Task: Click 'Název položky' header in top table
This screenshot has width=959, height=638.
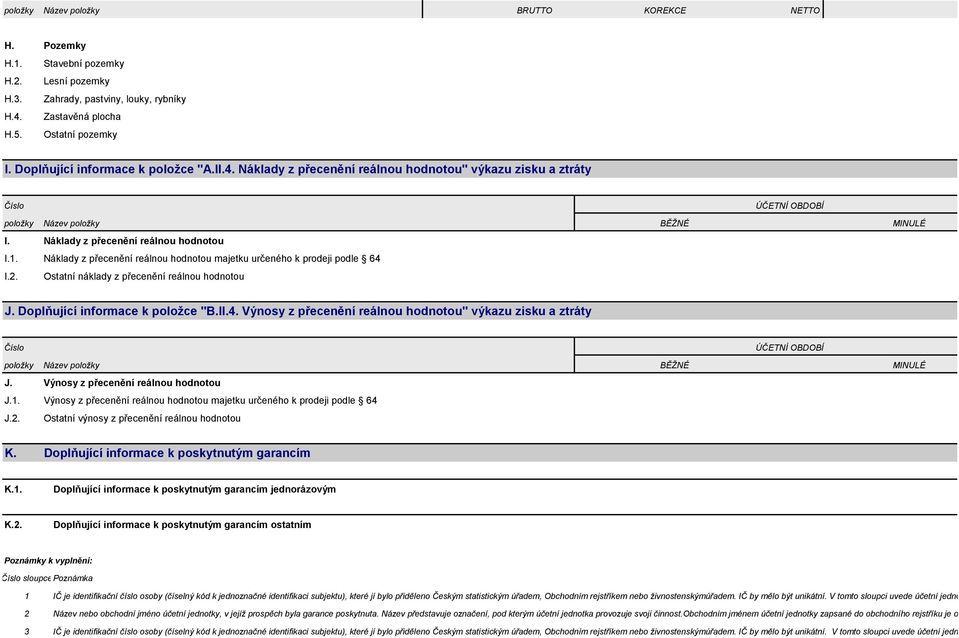Action: (71, 10)
